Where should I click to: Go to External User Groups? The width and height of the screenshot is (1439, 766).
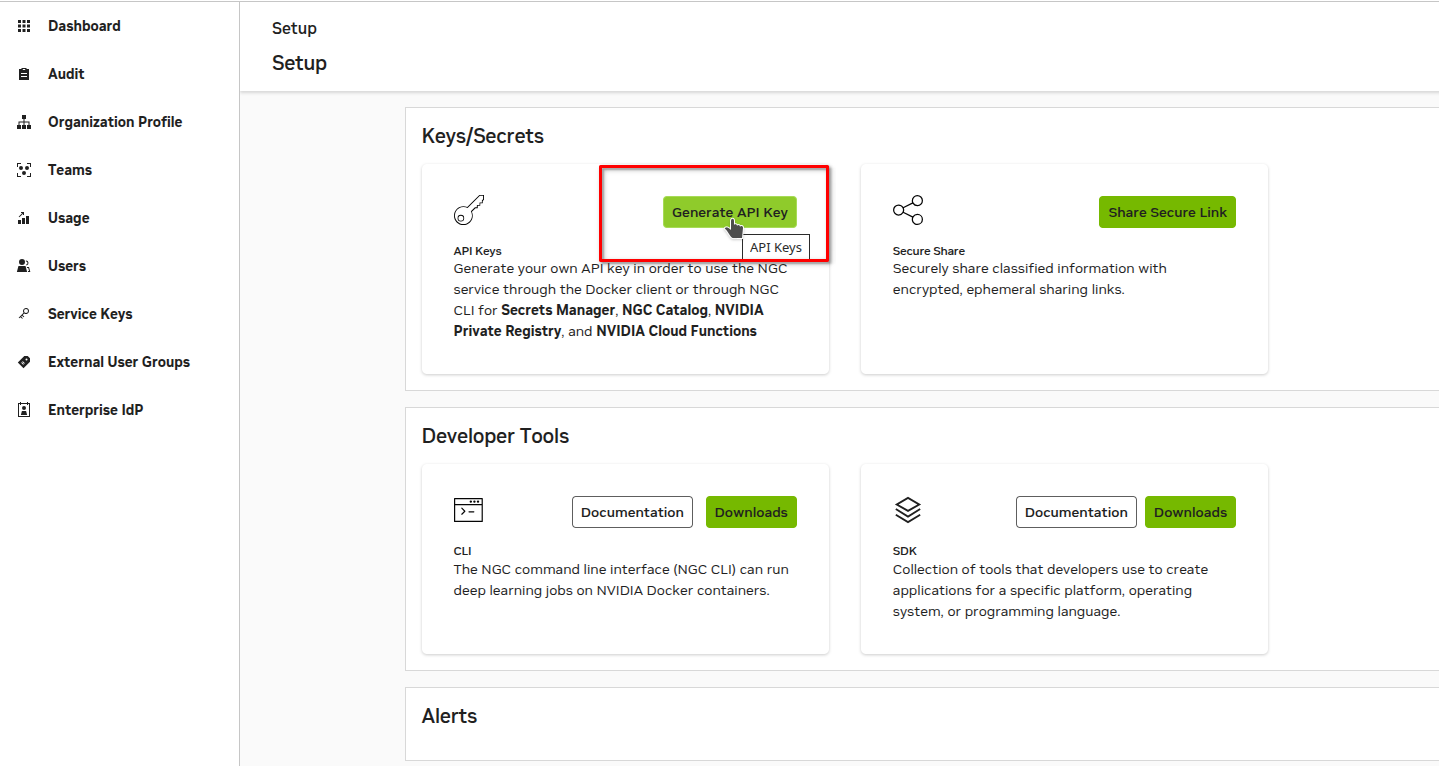pos(119,362)
